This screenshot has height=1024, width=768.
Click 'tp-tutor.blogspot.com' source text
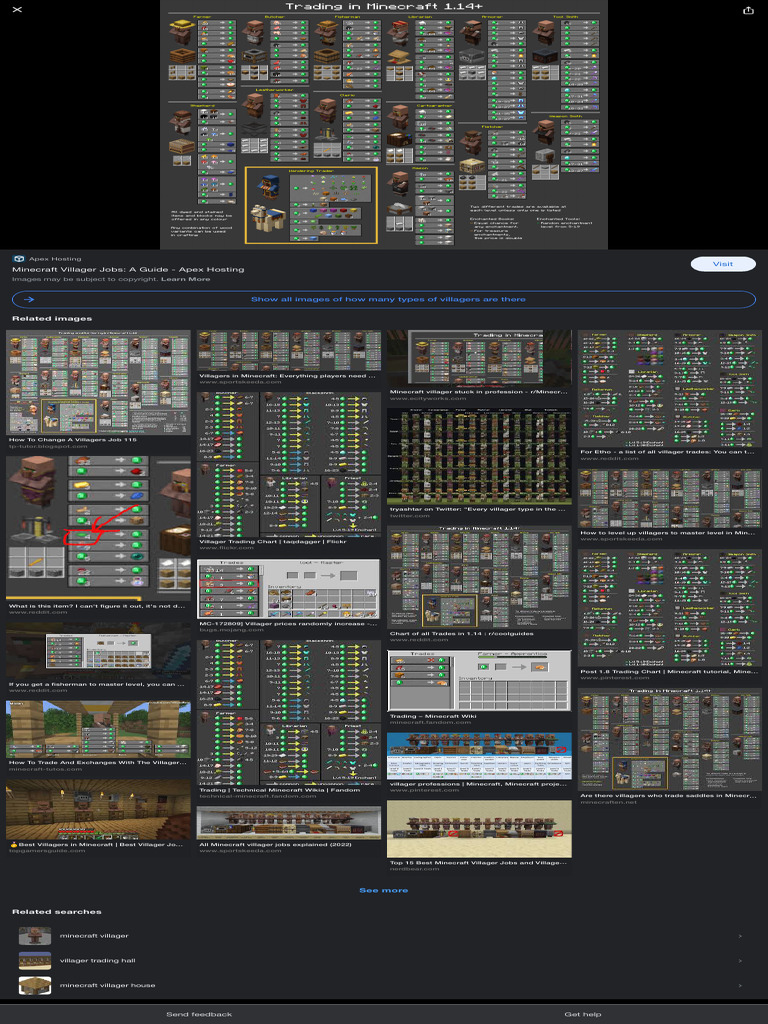click(x=48, y=446)
